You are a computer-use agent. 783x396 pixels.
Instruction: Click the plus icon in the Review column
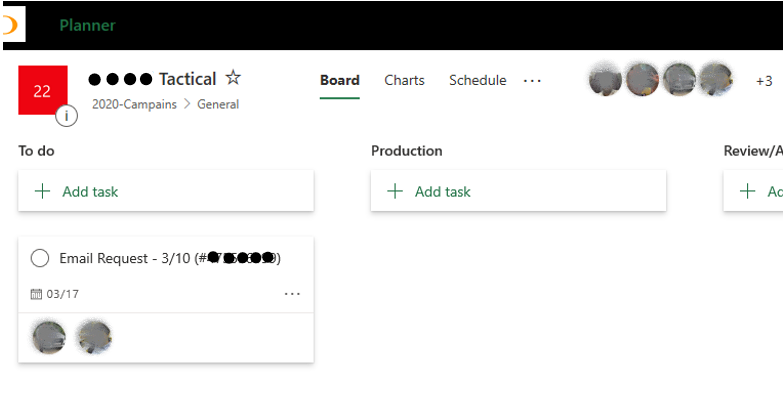pyautogui.click(x=748, y=191)
